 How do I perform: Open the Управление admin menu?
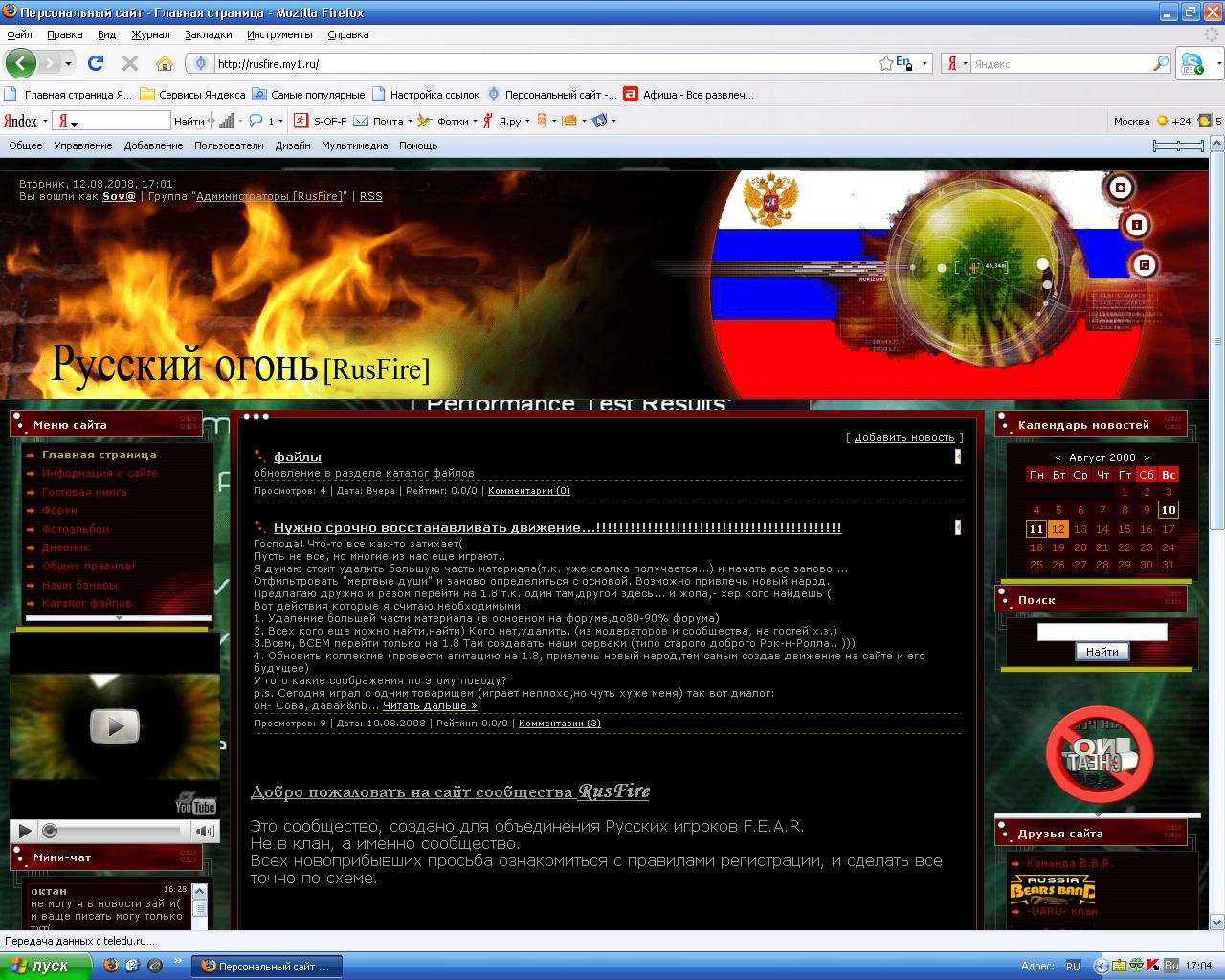point(82,145)
